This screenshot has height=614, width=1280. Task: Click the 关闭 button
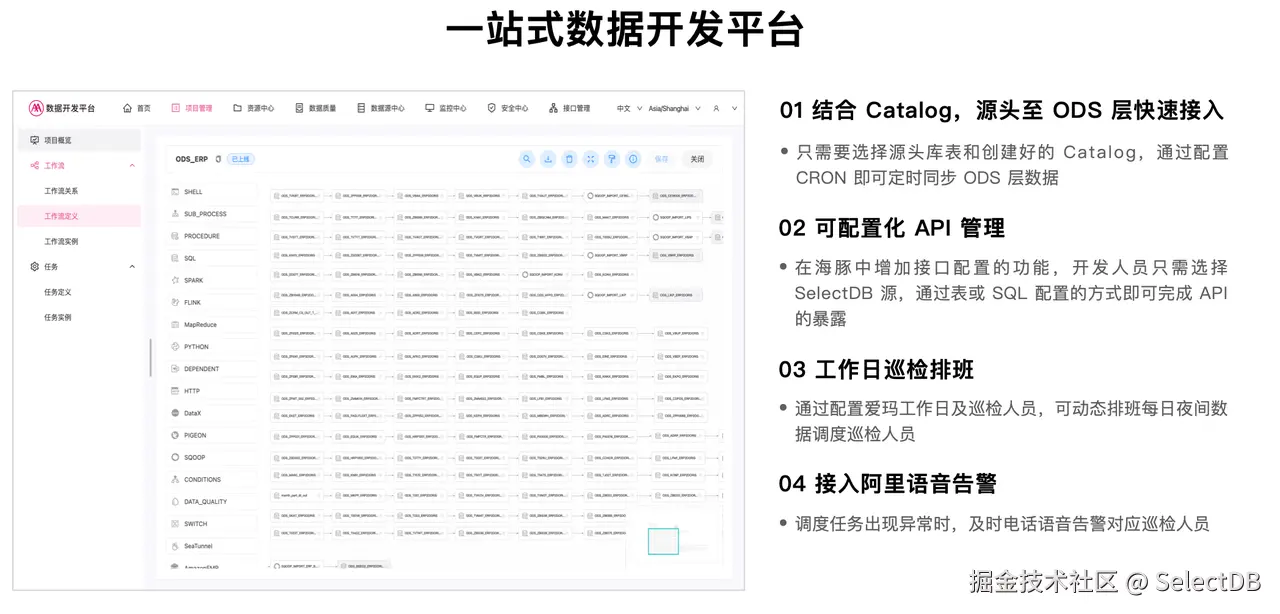[x=698, y=159]
